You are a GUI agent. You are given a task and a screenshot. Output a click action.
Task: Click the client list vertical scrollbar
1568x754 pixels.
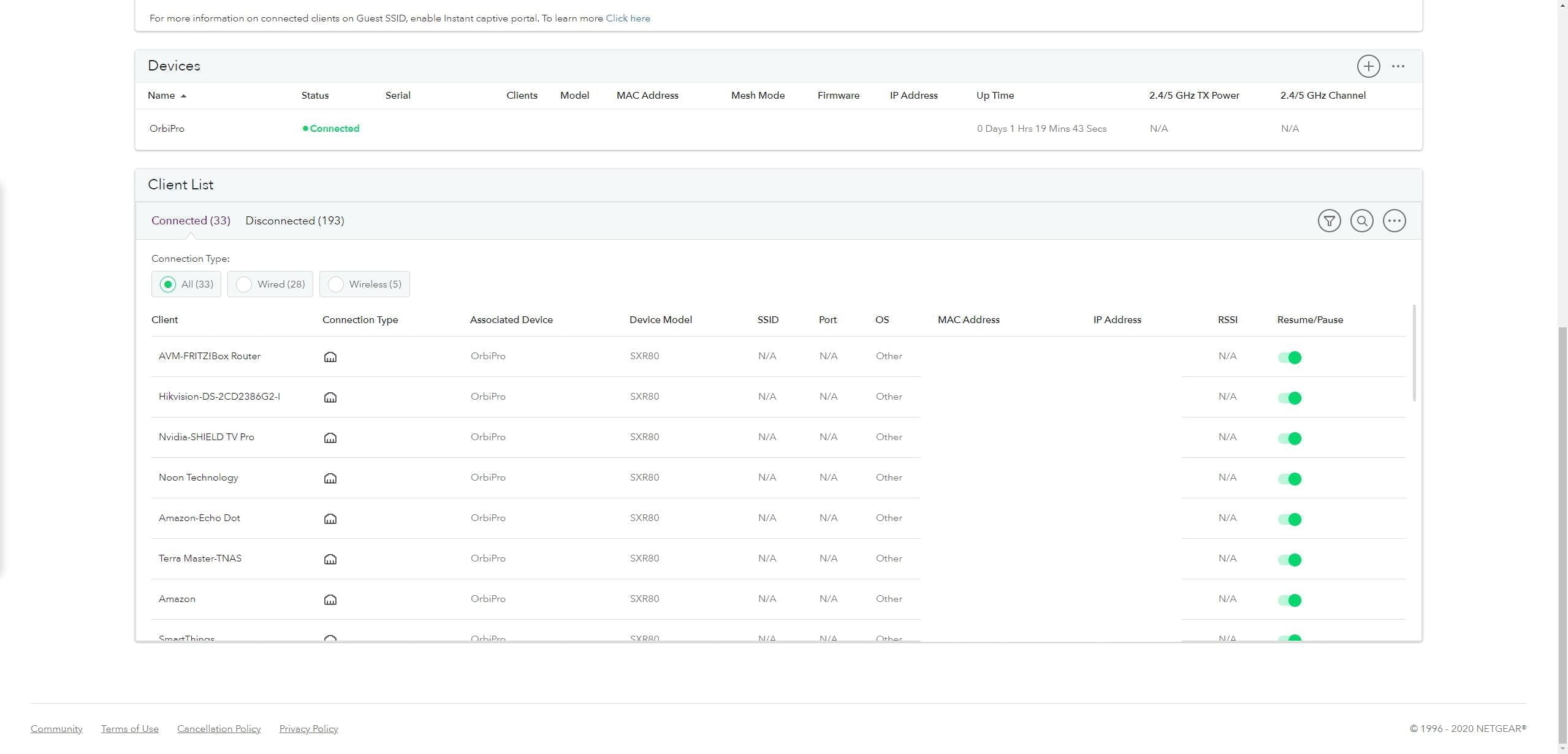[1414, 353]
